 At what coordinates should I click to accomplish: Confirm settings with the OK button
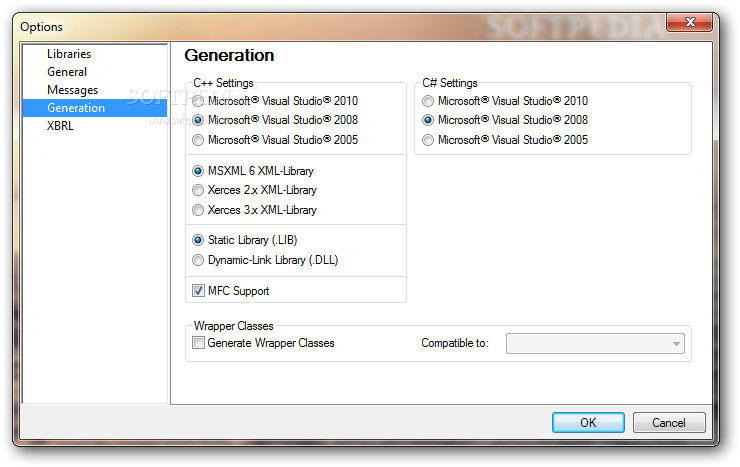pyautogui.click(x=588, y=422)
